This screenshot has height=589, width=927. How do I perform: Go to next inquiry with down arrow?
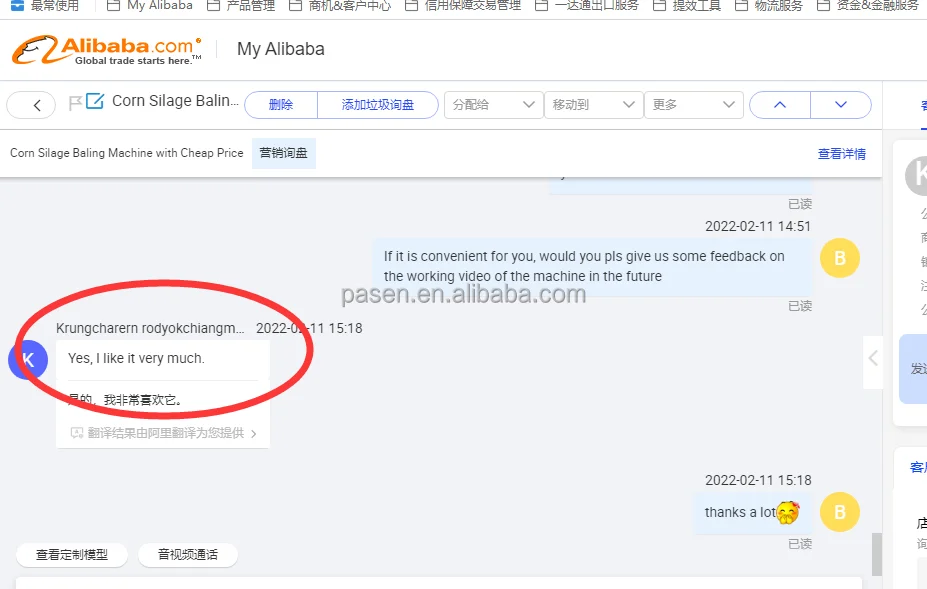tap(841, 105)
